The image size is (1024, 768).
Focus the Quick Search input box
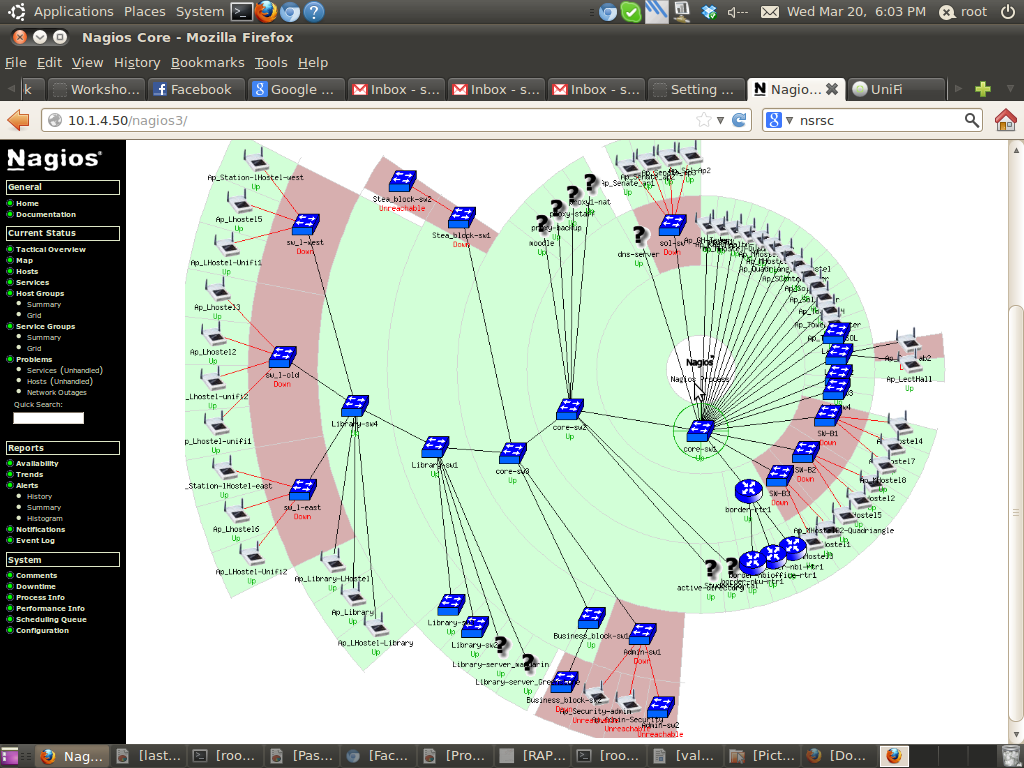tap(48, 418)
